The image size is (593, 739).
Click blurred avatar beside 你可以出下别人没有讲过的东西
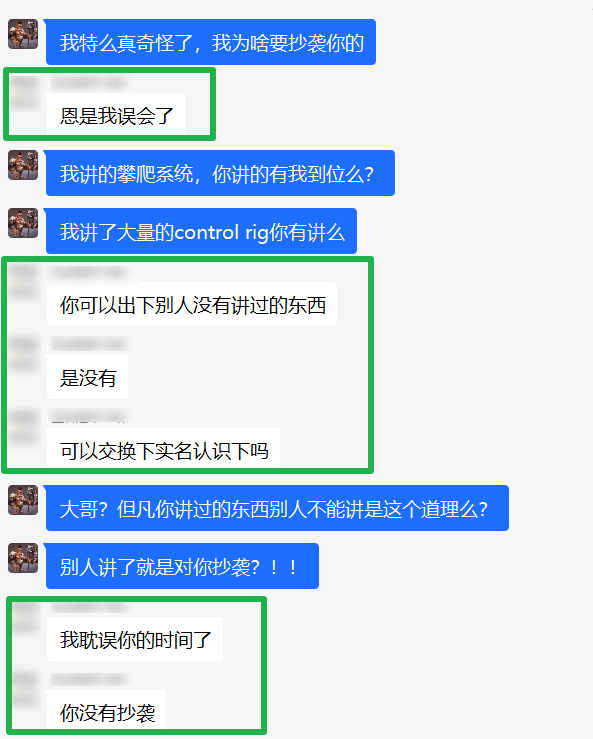click(24, 281)
